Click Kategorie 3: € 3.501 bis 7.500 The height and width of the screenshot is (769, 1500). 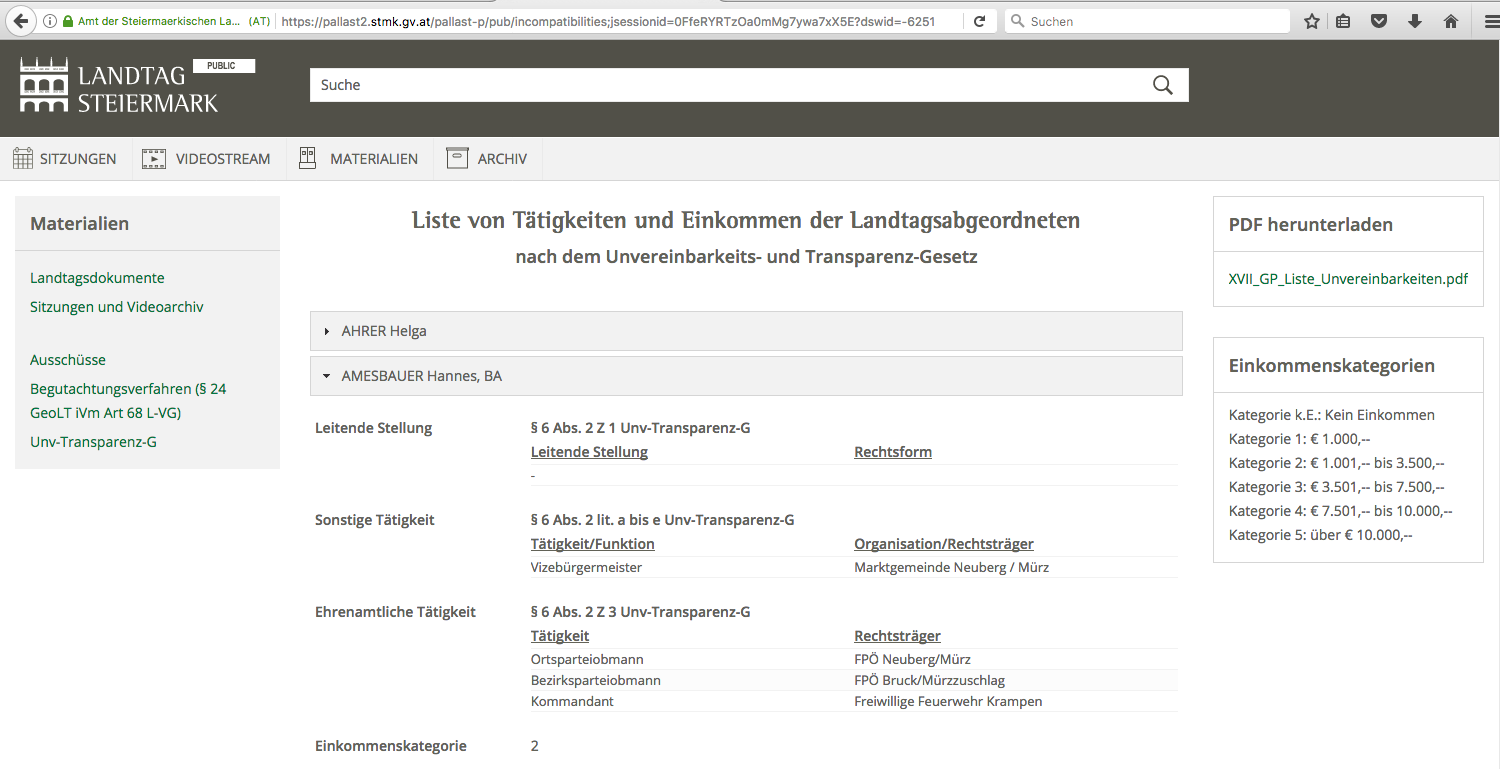1336,487
